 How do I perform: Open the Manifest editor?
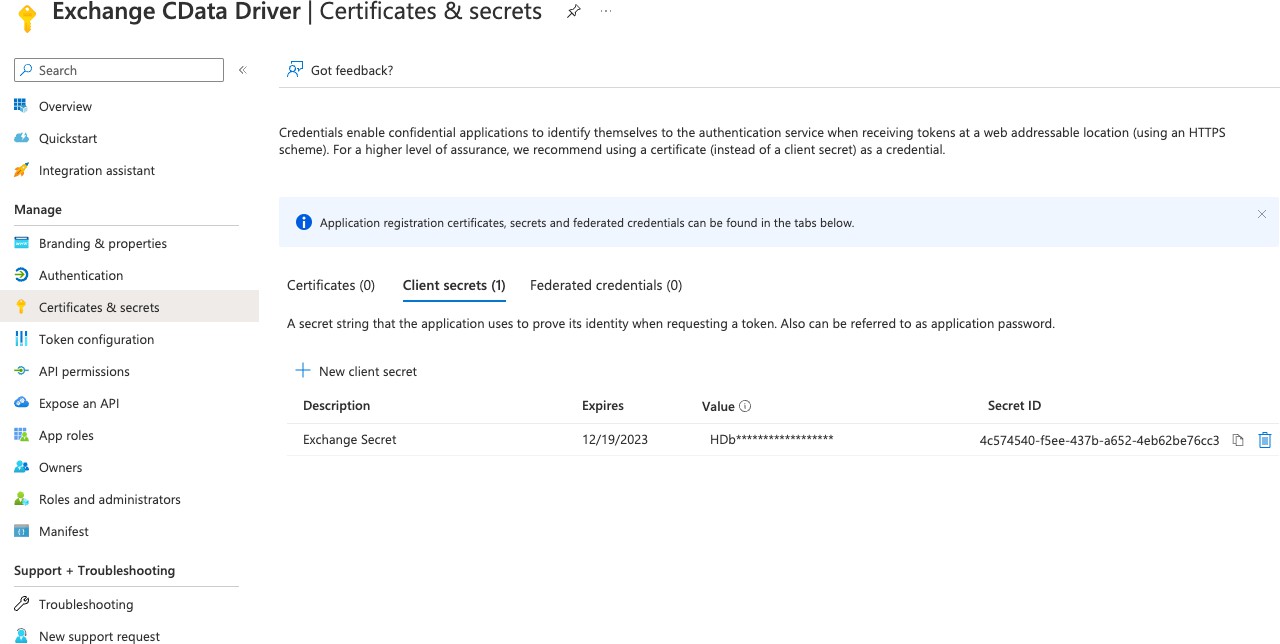tap(64, 531)
